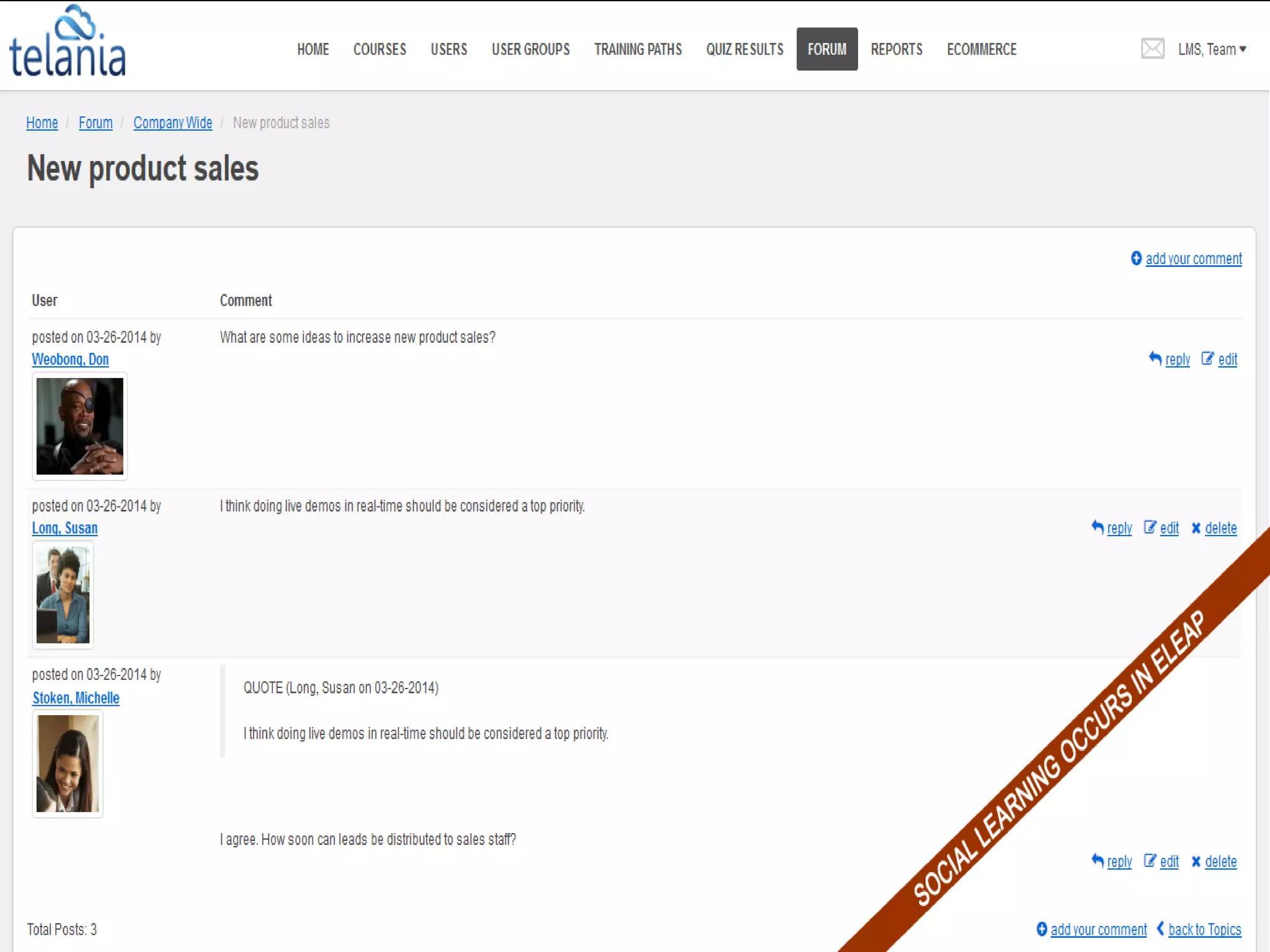Image resolution: width=1270 pixels, height=952 pixels.
Task: Click the telania cloud logo
Action: tap(68, 42)
